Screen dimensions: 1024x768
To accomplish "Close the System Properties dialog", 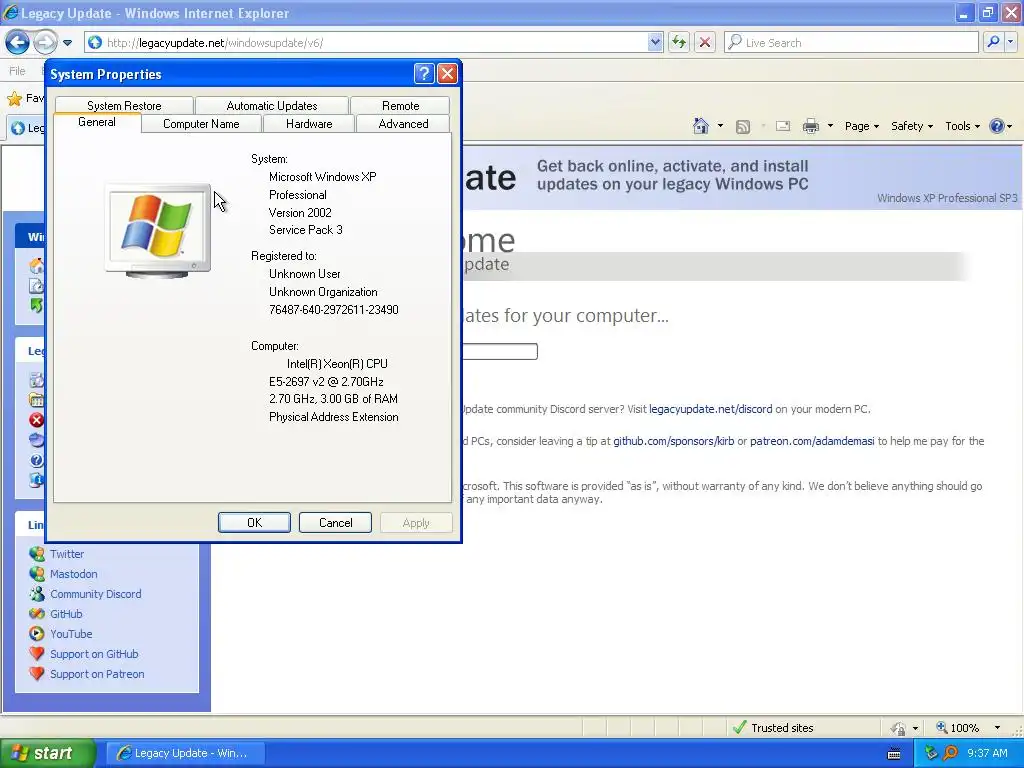I will pos(447,74).
